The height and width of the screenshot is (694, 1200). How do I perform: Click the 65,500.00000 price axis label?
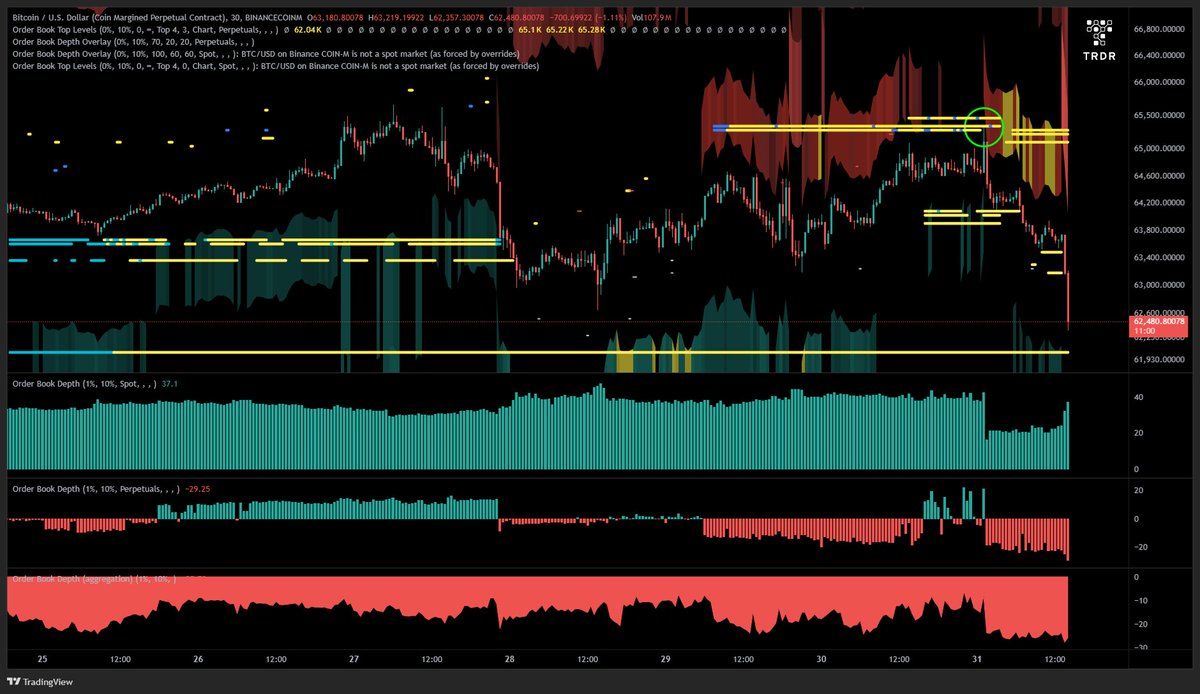coord(1159,117)
